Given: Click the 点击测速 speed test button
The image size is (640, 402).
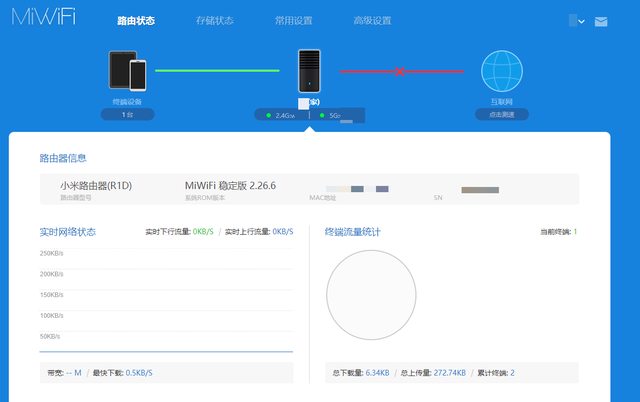Looking at the screenshot, I should click(x=502, y=115).
